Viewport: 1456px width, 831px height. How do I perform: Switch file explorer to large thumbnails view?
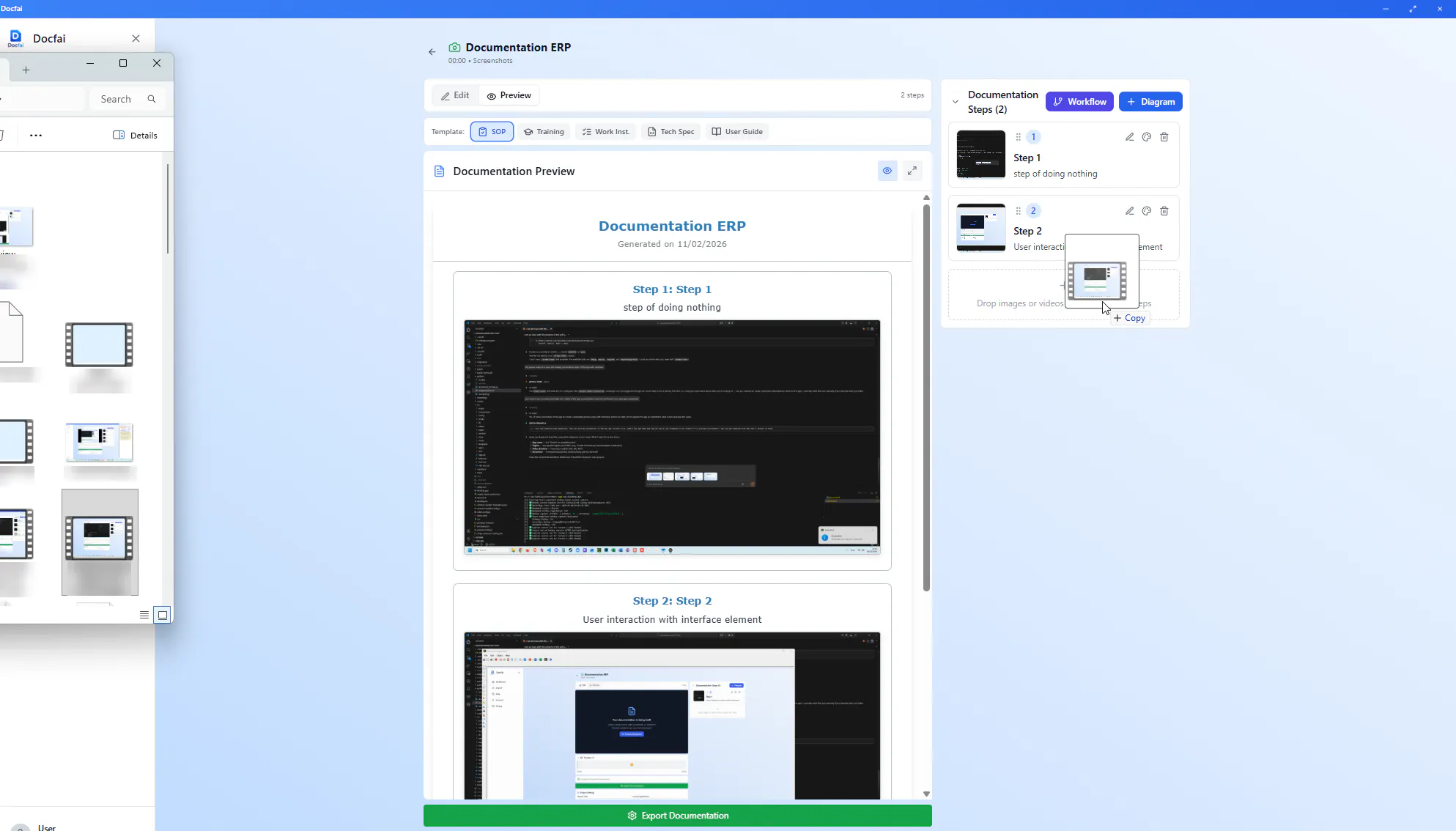point(163,615)
